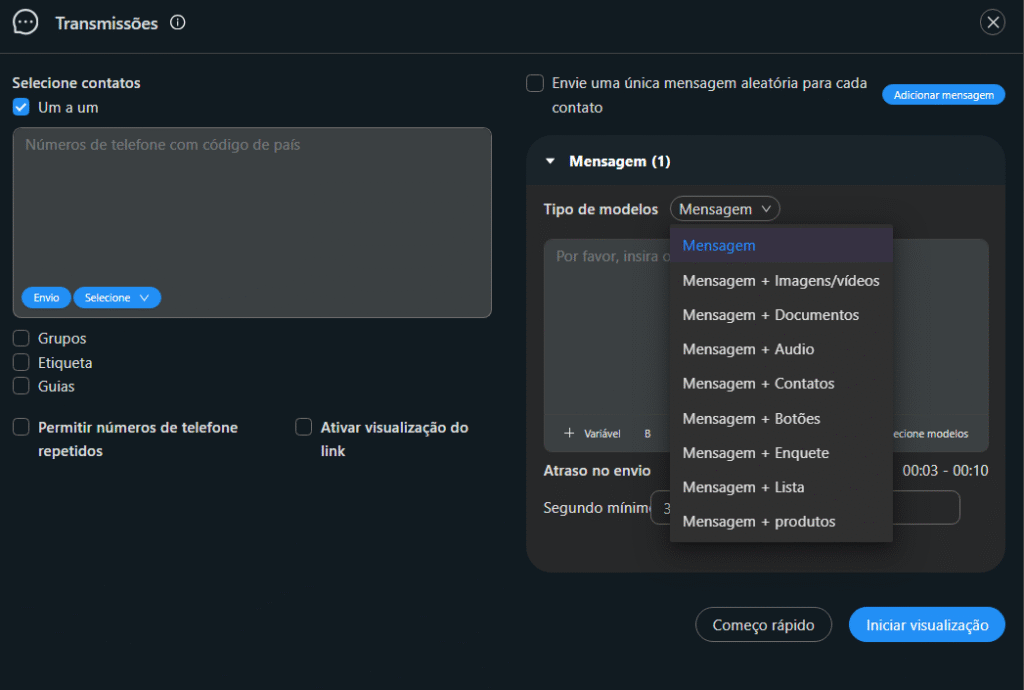Click the info icon beside Transmissões
Viewport: 1024px width, 690px height.
pyautogui.click(x=178, y=23)
